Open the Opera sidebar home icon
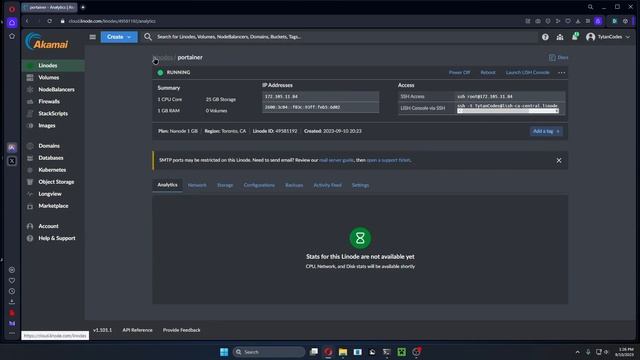 pos(12,23)
